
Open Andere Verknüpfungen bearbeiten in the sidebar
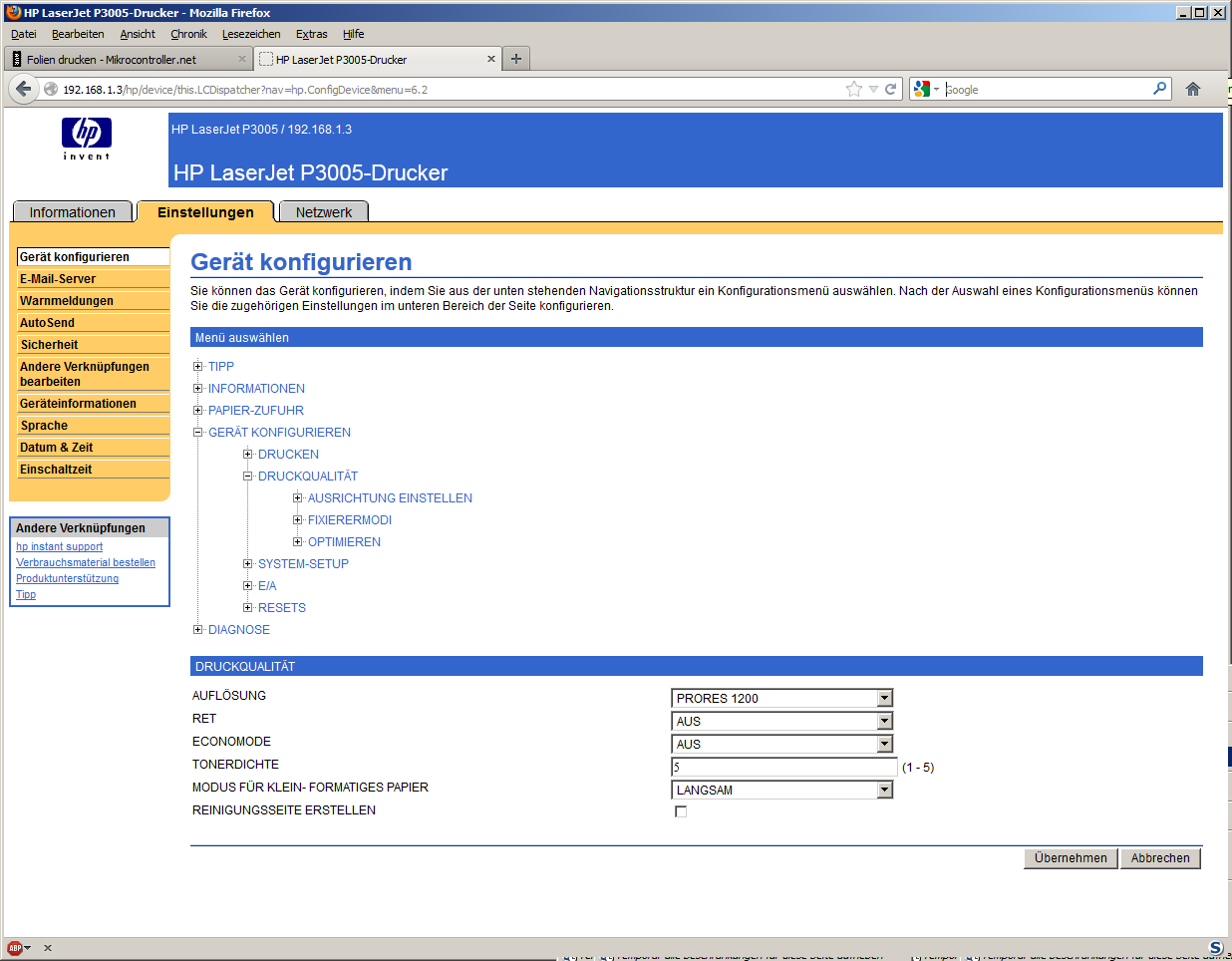tap(94, 374)
